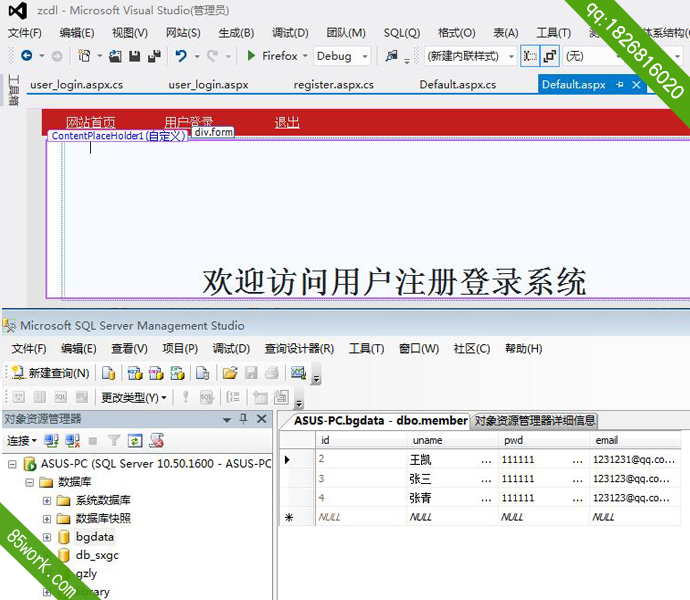Expand the 数据库快照 folder
The image size is (690, 600).
tap(47, 519)
